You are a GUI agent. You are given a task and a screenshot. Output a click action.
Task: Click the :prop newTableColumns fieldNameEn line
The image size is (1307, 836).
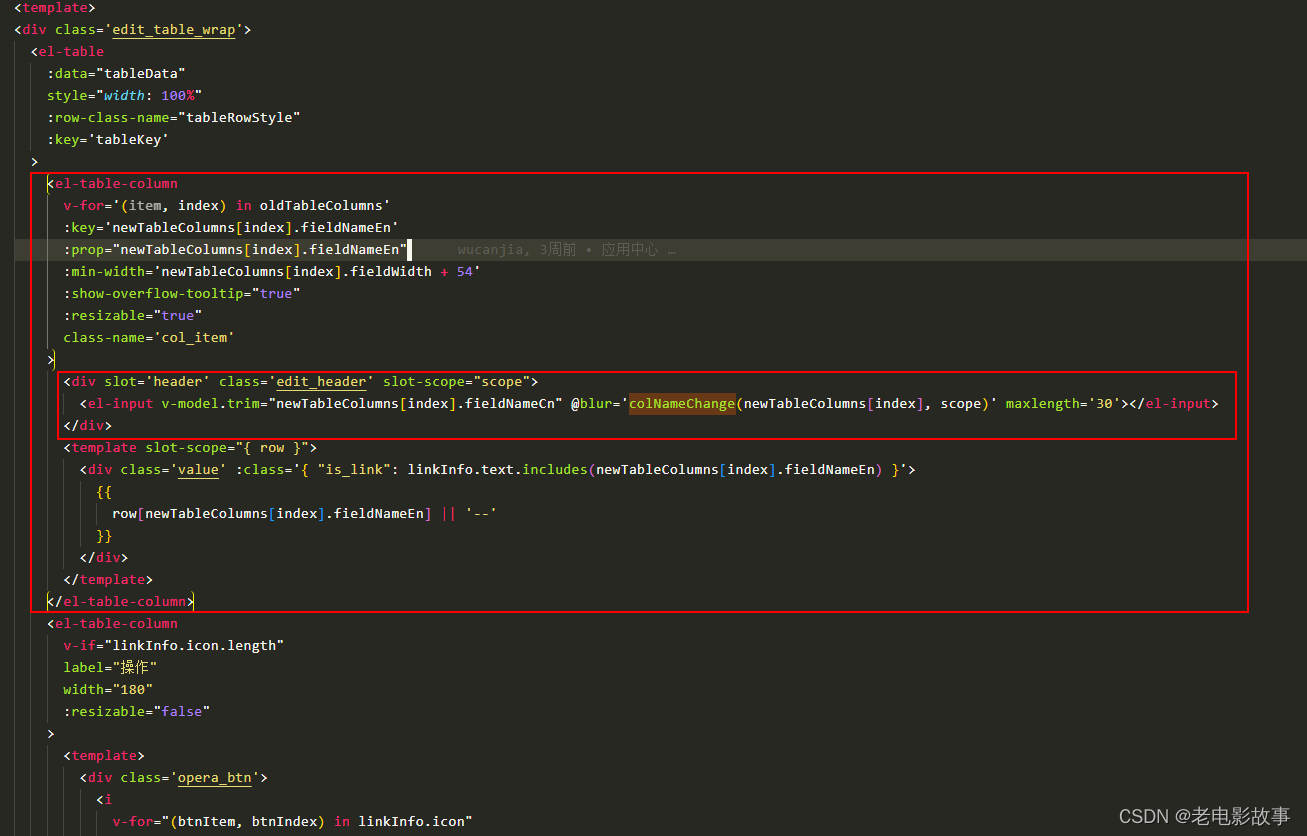pyautogui.click(x=235, y=249)
